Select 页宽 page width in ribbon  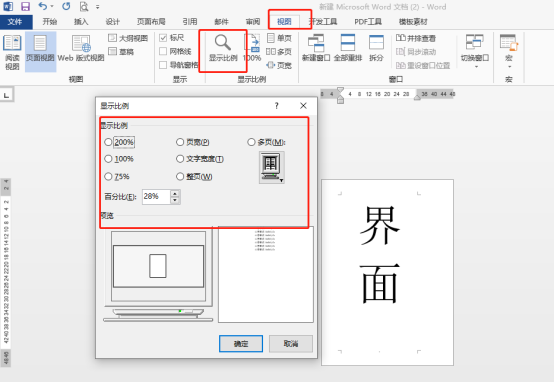pyautogui.click(x=279, y=65)
